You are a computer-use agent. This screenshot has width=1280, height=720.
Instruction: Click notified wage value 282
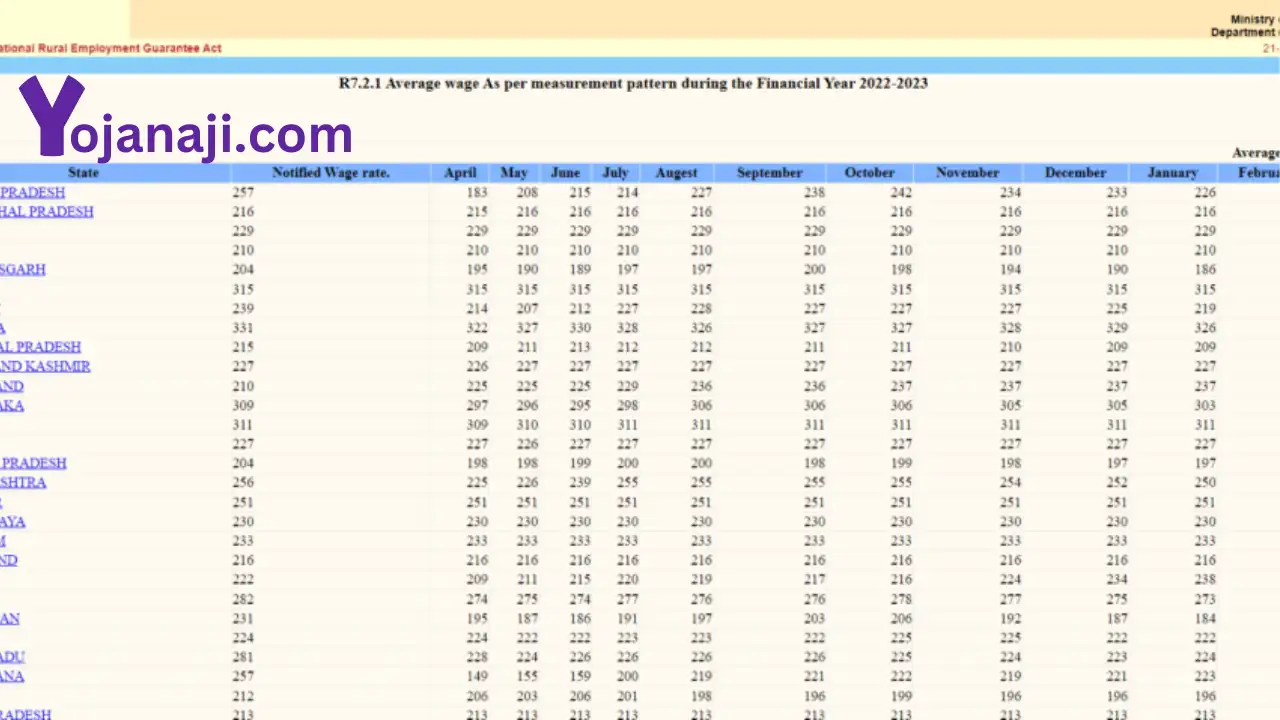[x=243, y=600]
